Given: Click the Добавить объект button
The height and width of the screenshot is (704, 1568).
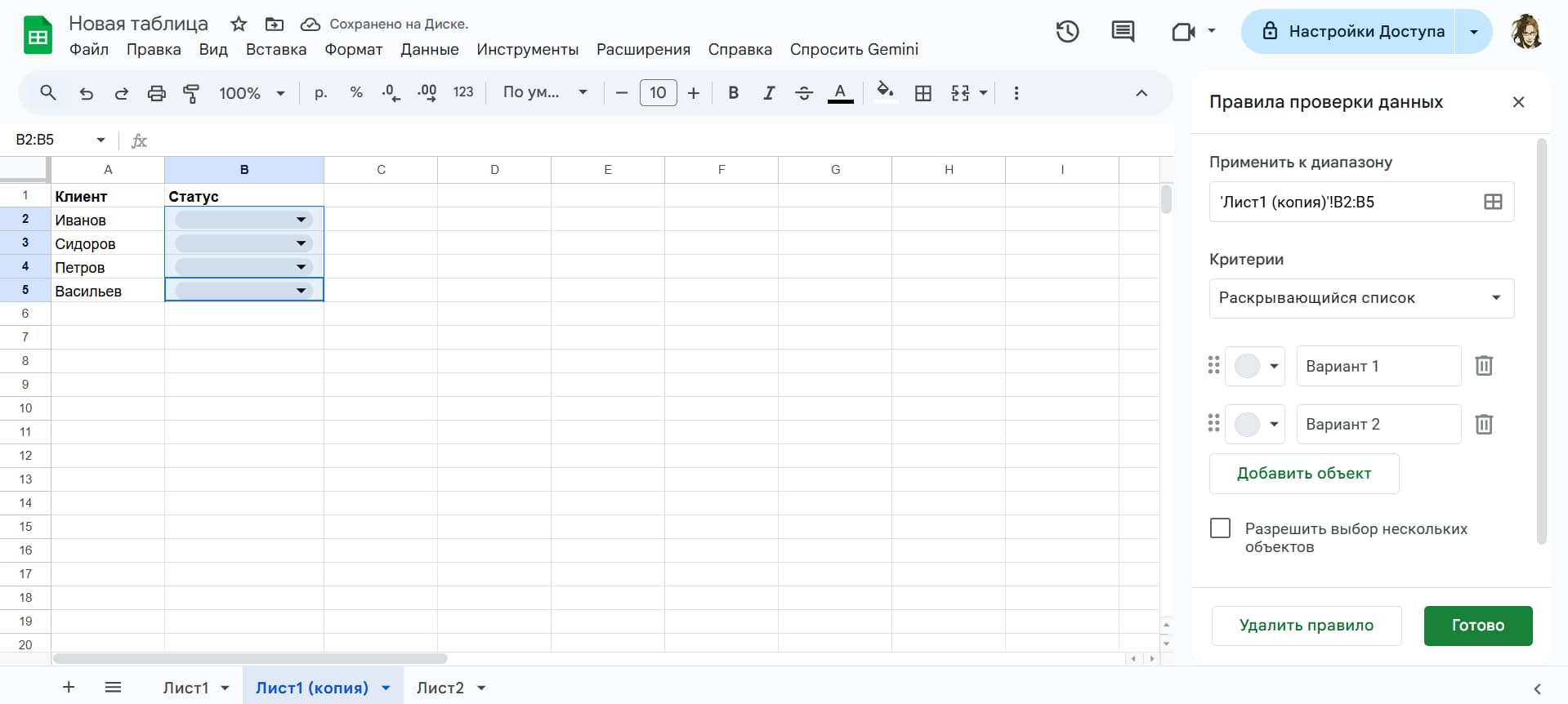Looking at the screenshot, I should click(1303, 474).
